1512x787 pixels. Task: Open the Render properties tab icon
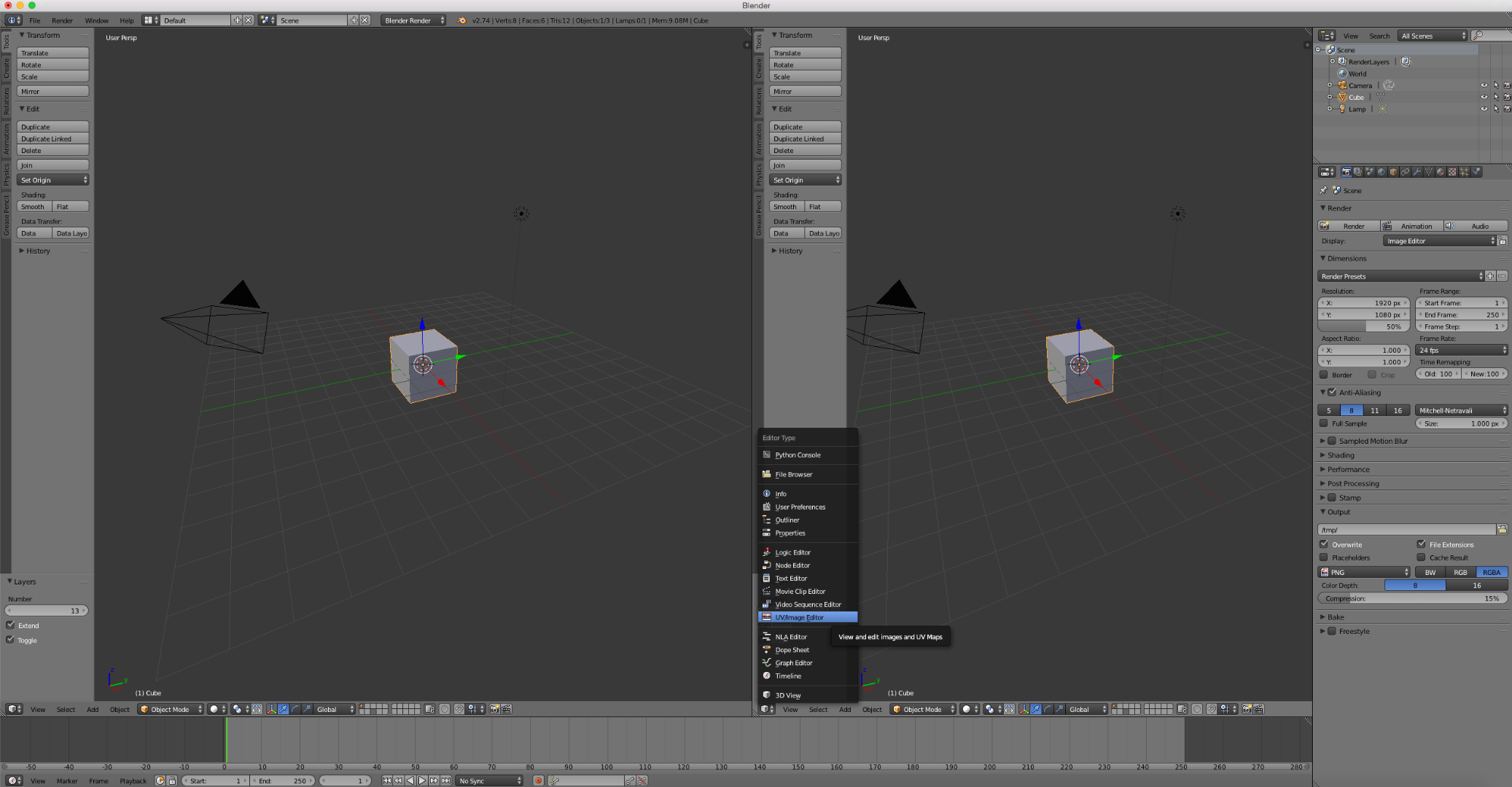pos(1346,172)
